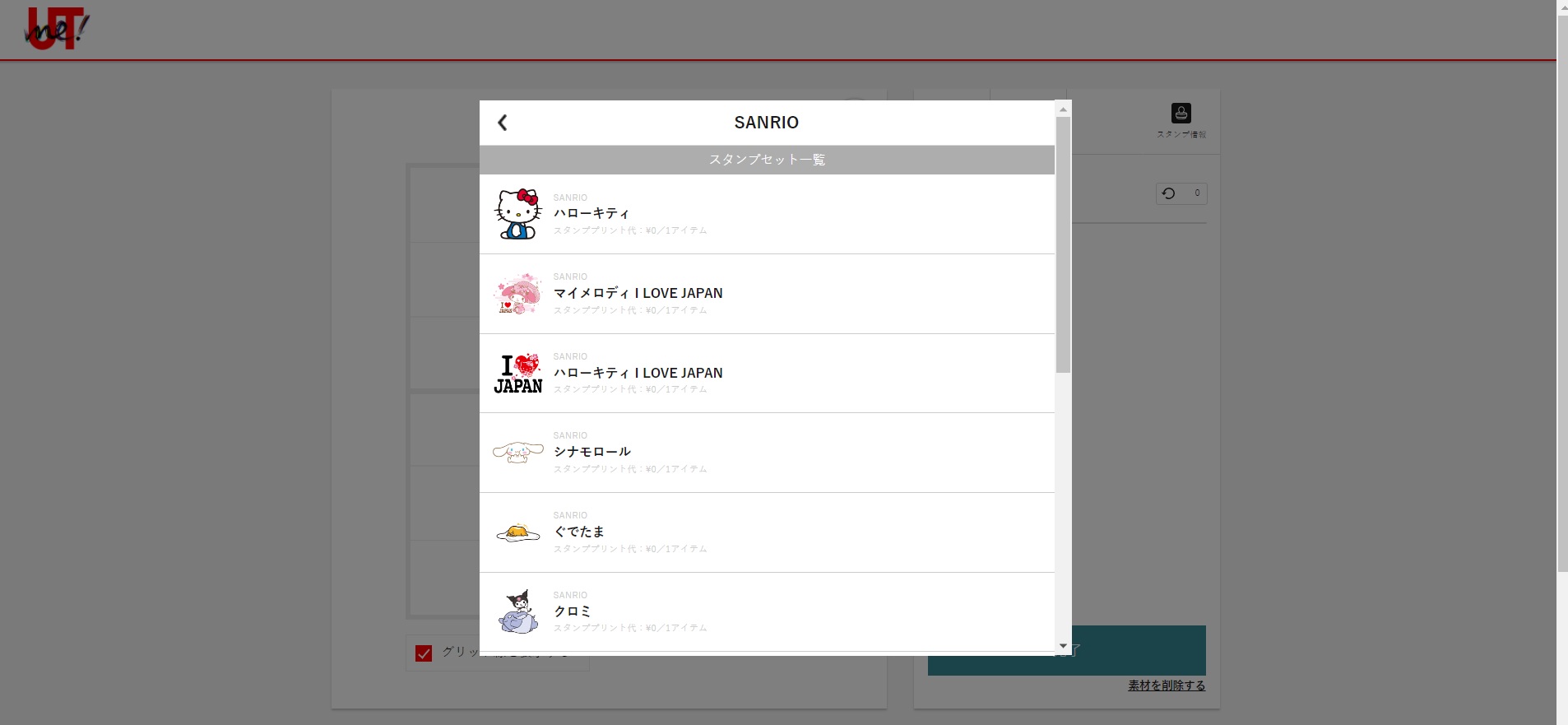
Task: Click the SANRIO dialog title
Action: click(x=767, y=123)
